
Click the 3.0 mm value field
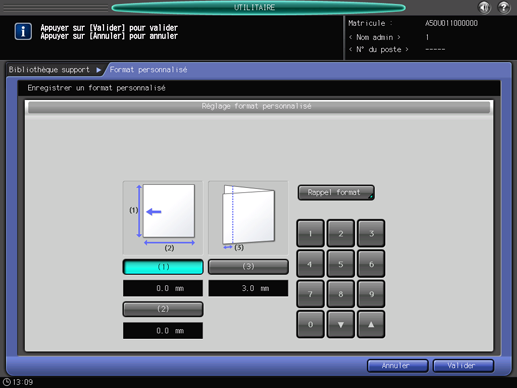248,288
